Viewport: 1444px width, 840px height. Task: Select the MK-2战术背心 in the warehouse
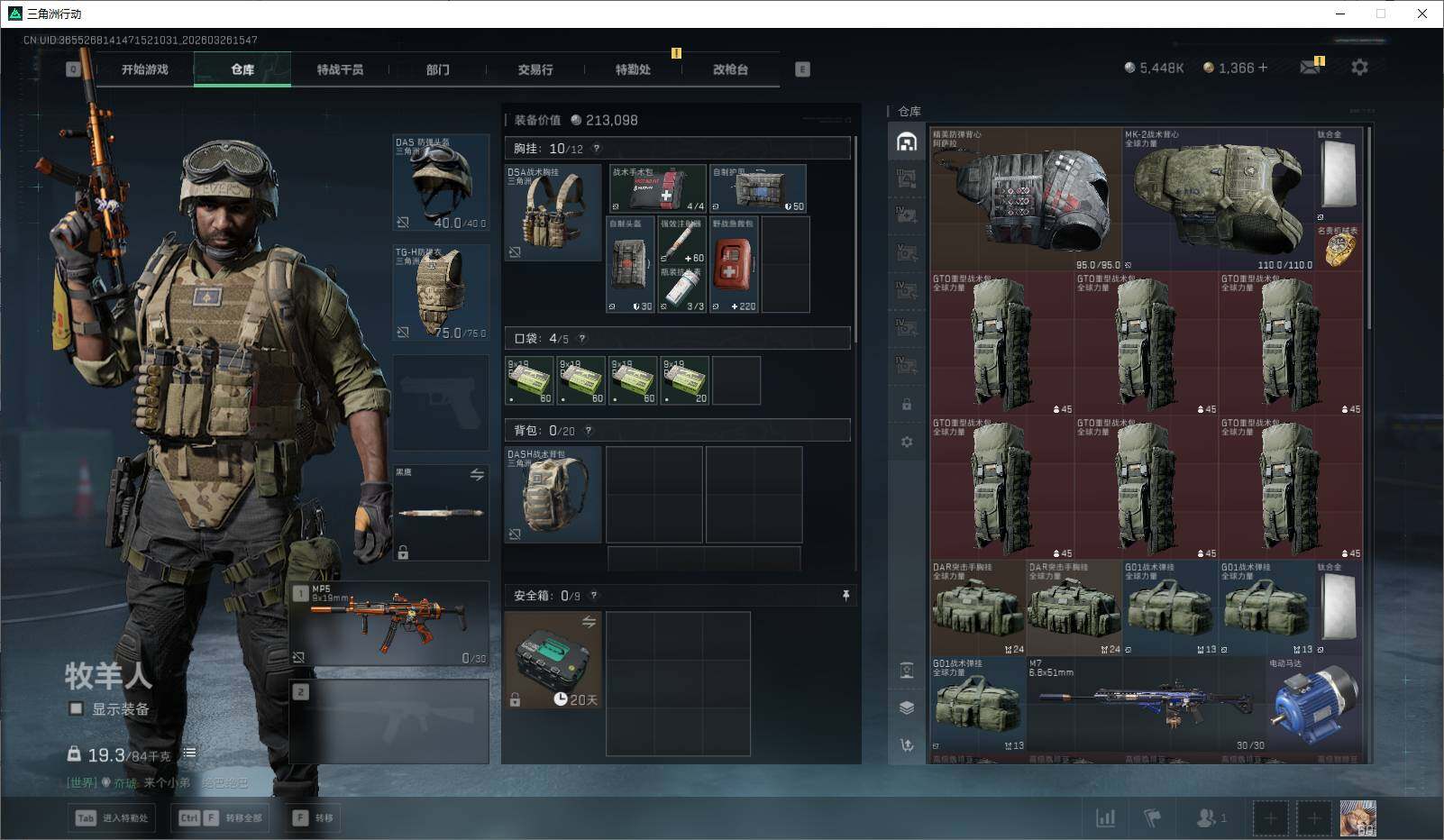[1219, 198]
